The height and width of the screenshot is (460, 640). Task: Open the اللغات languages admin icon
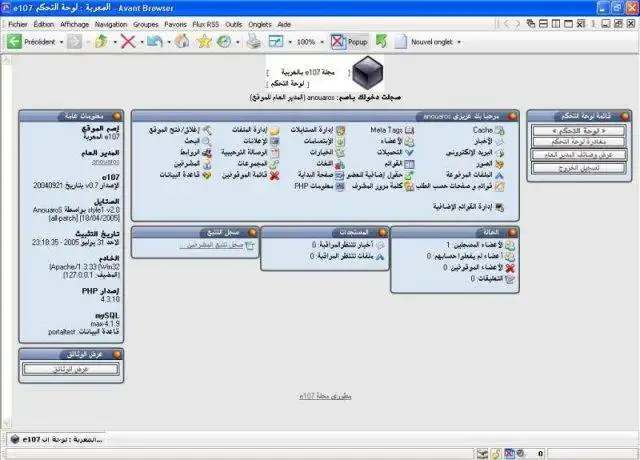pyautogui.click(x=340, y=164)
